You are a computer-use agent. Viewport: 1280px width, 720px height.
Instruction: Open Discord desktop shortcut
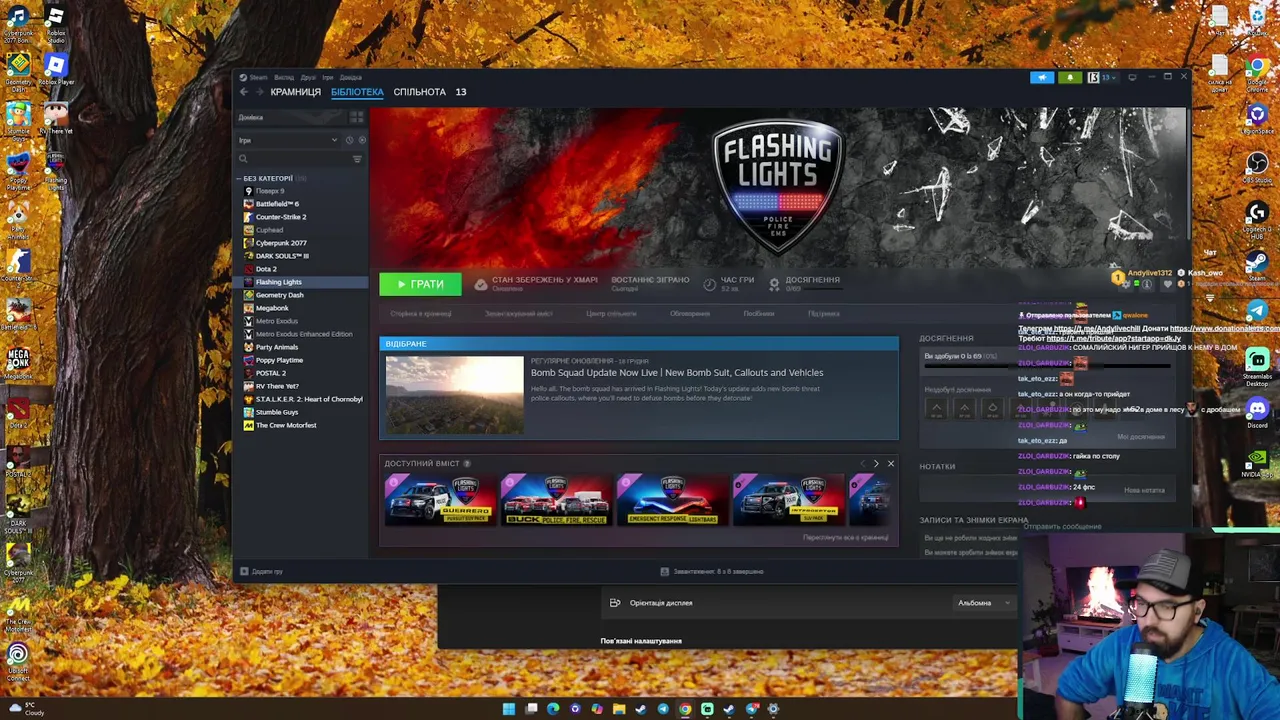1257,412
